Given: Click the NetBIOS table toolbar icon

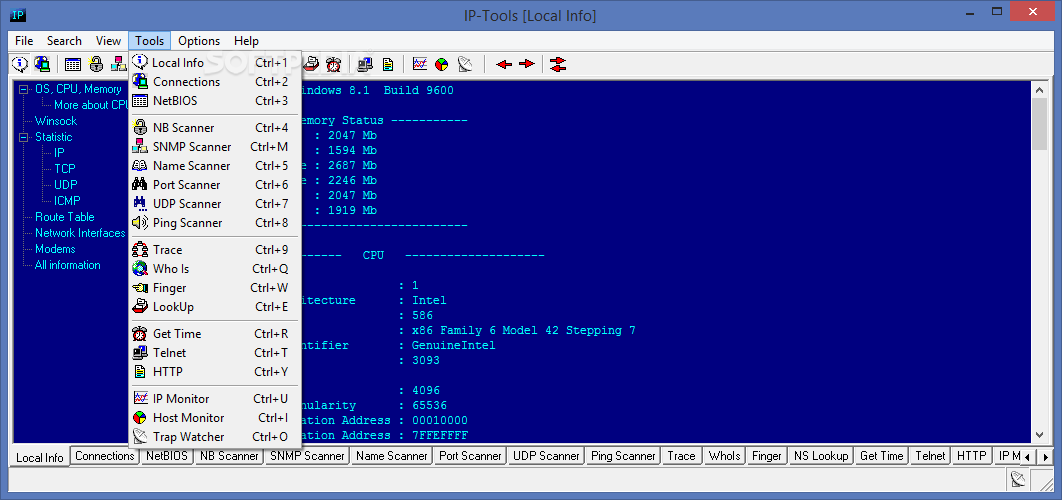Looking at the screenshot, I should coord(72,64).
